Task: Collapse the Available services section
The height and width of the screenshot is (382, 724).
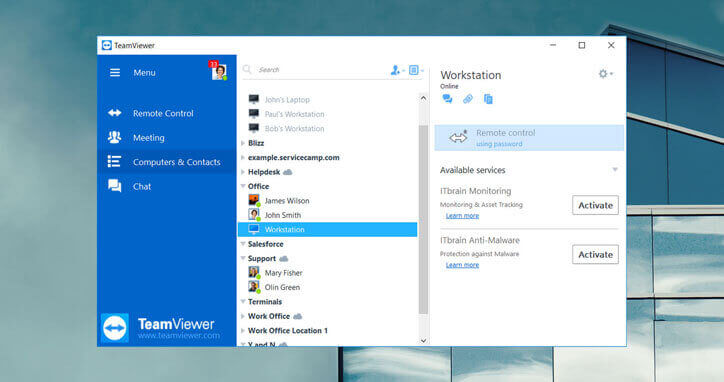Action: pos(615,170)
